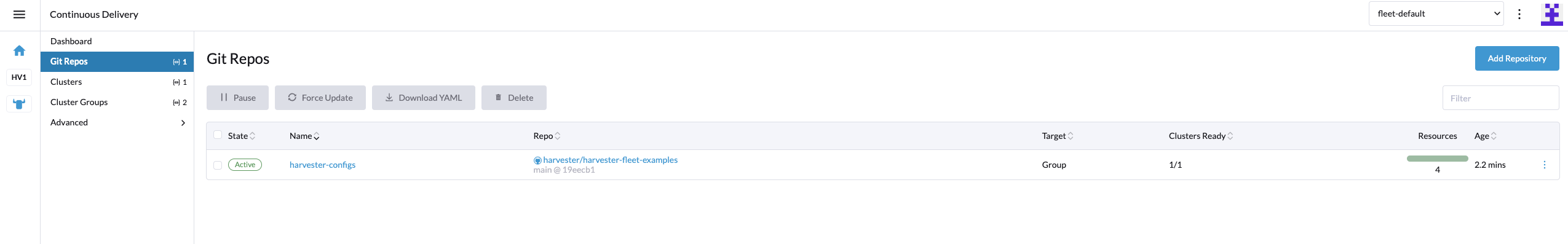Open the hamburger navigation menu
1568x244 pixels.
point(19,14)
